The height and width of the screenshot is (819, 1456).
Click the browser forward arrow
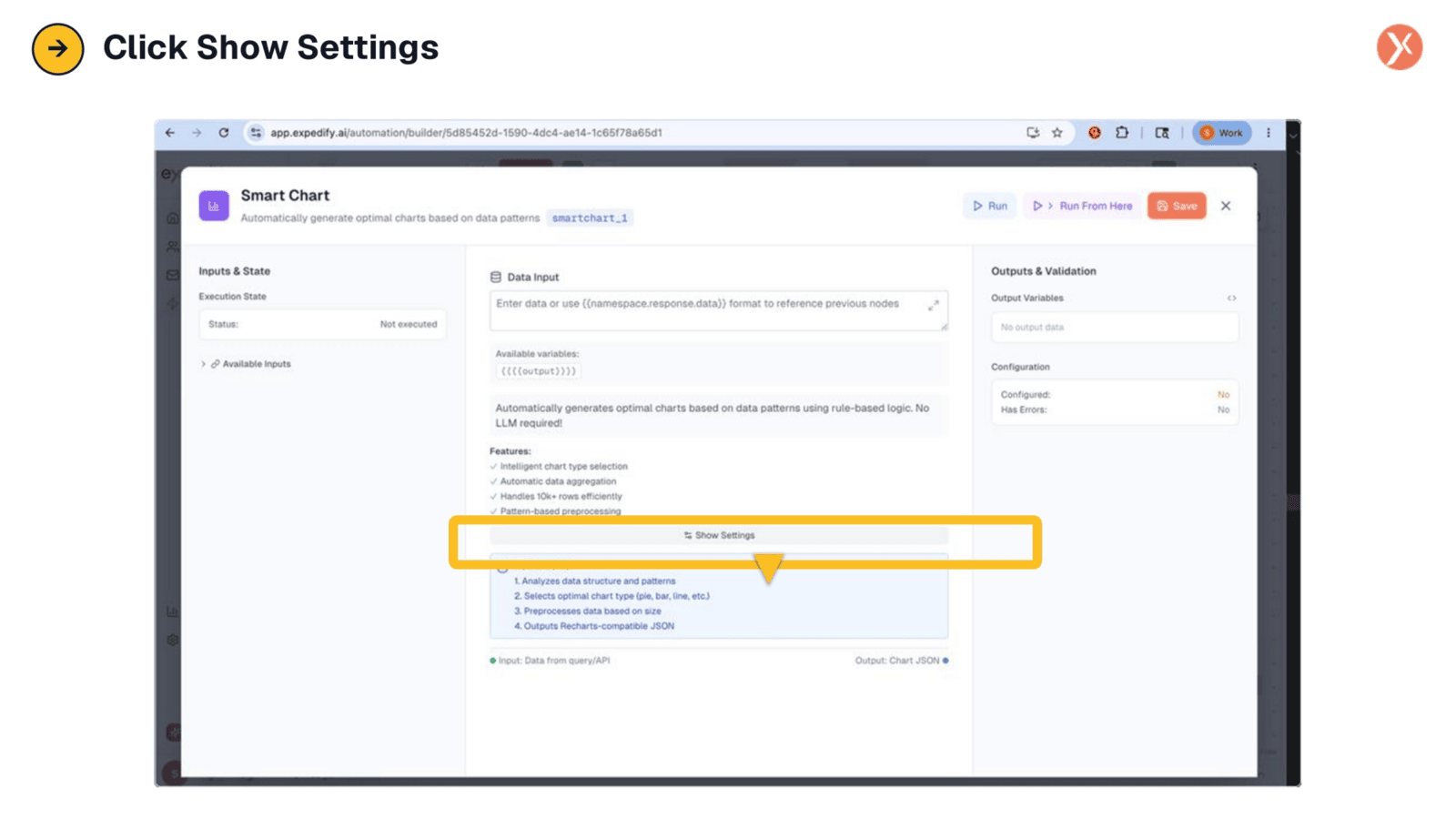point(197,133)
